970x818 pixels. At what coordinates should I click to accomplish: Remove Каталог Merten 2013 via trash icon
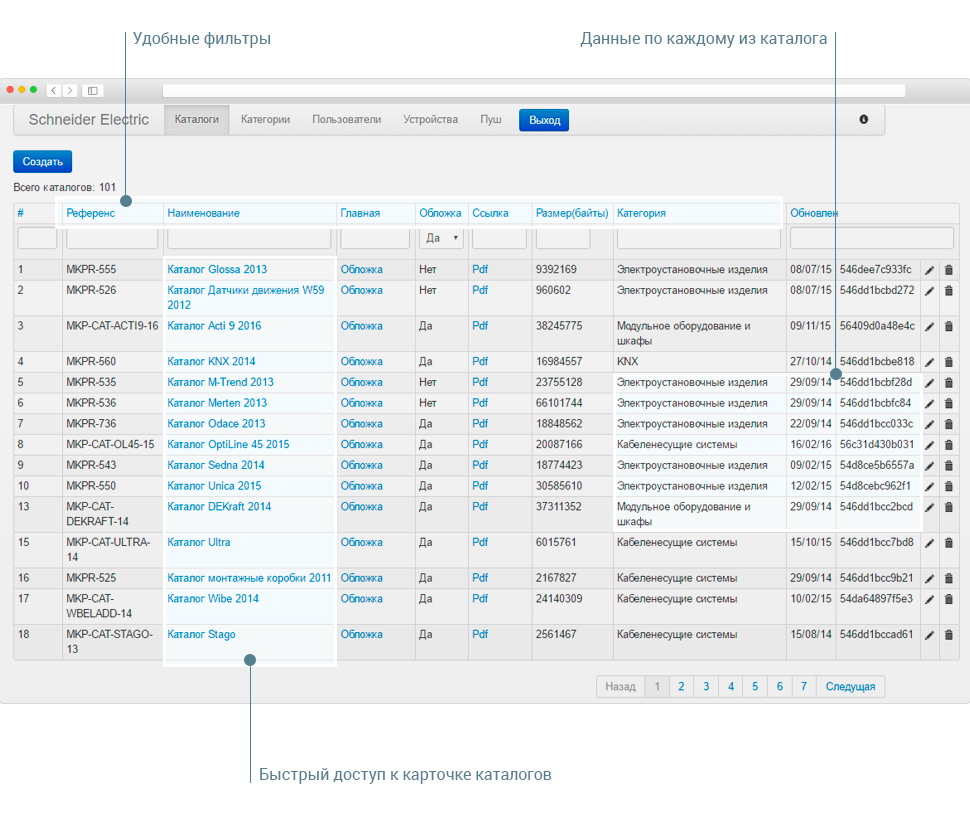point(948,403)
